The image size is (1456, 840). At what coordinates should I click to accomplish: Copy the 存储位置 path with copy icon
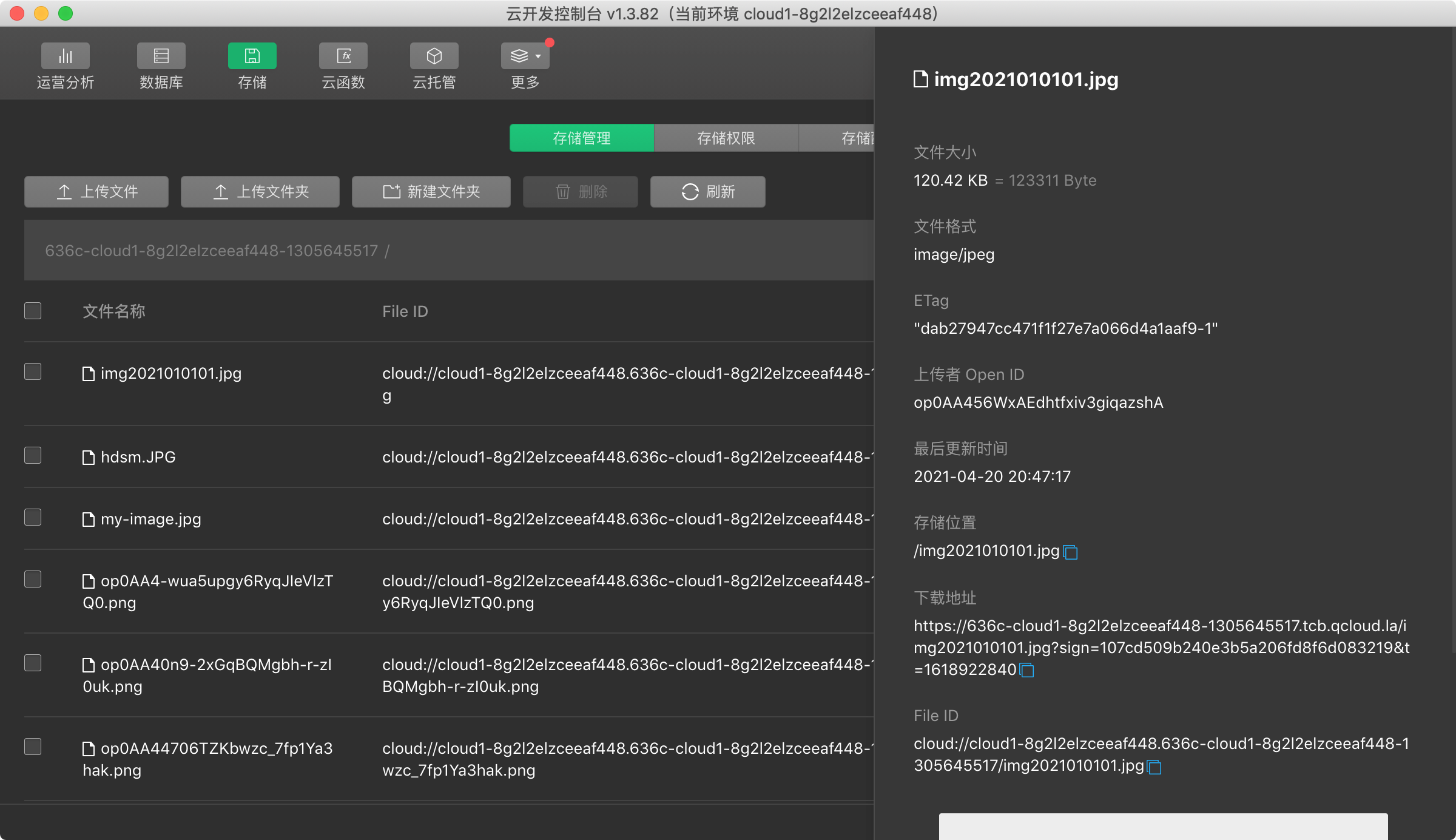(1071, 552)
